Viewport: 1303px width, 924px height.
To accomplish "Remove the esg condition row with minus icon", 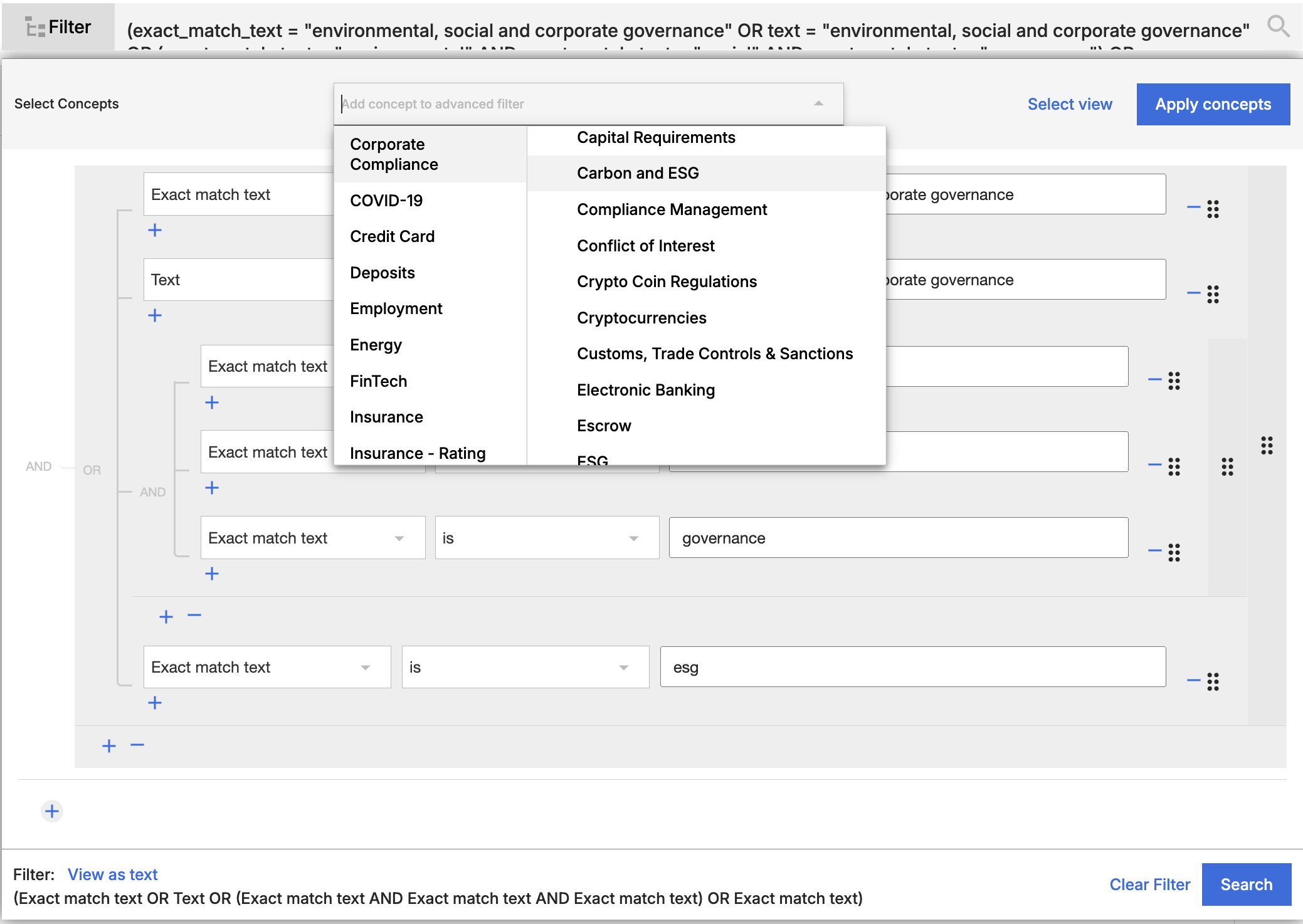I will point(1193,680).
